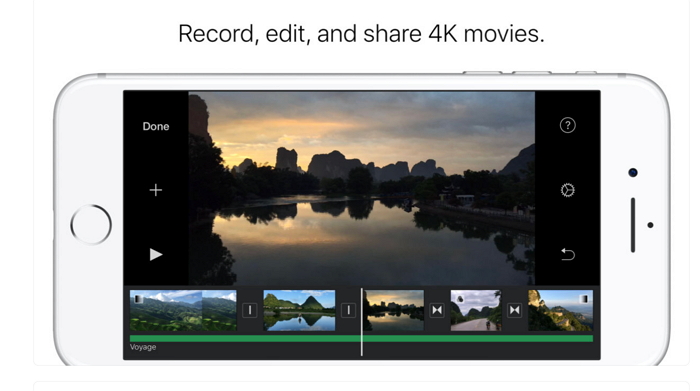Tap the fade-out marker on the last clip
Screen dimensions: 700x391
point(583,299)
